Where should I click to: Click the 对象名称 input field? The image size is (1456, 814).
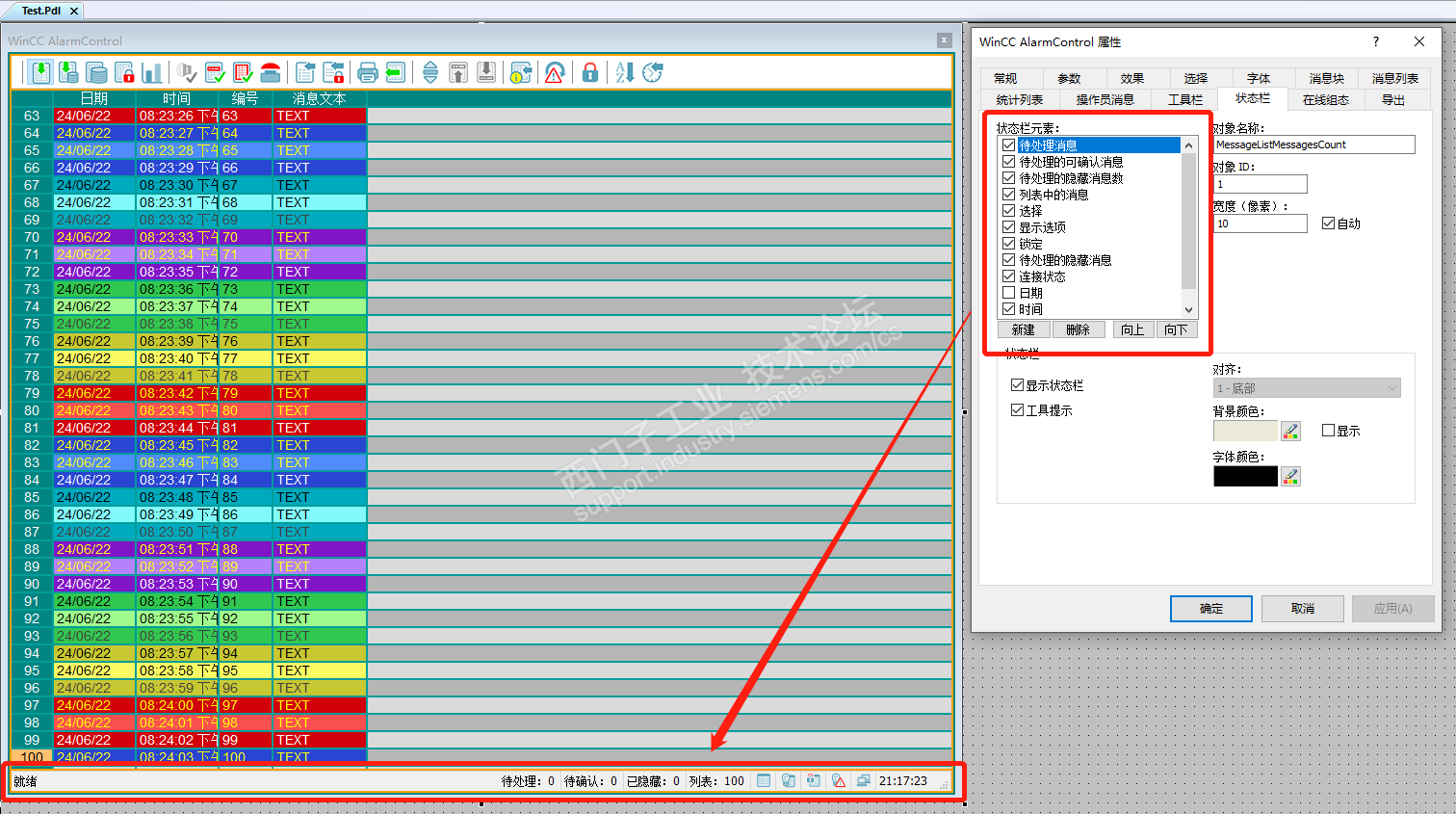point(1314,144)
